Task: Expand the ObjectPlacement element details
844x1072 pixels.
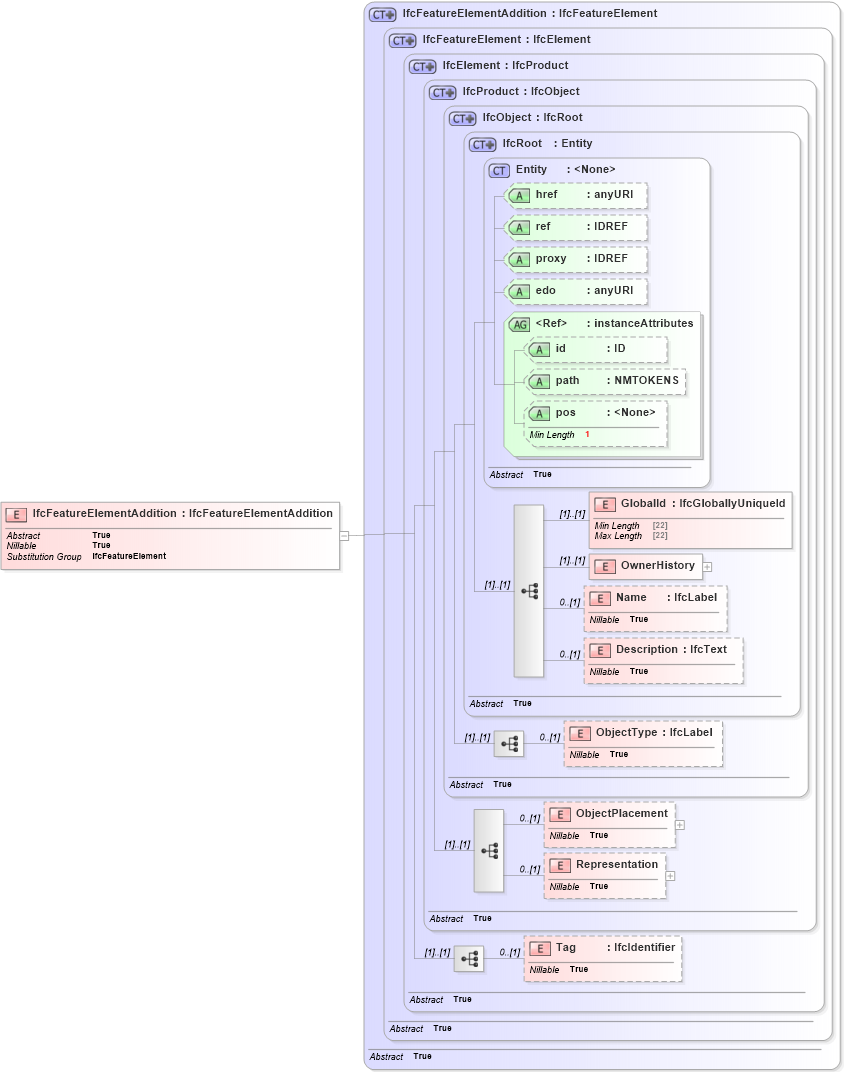Action: [678, 825]
